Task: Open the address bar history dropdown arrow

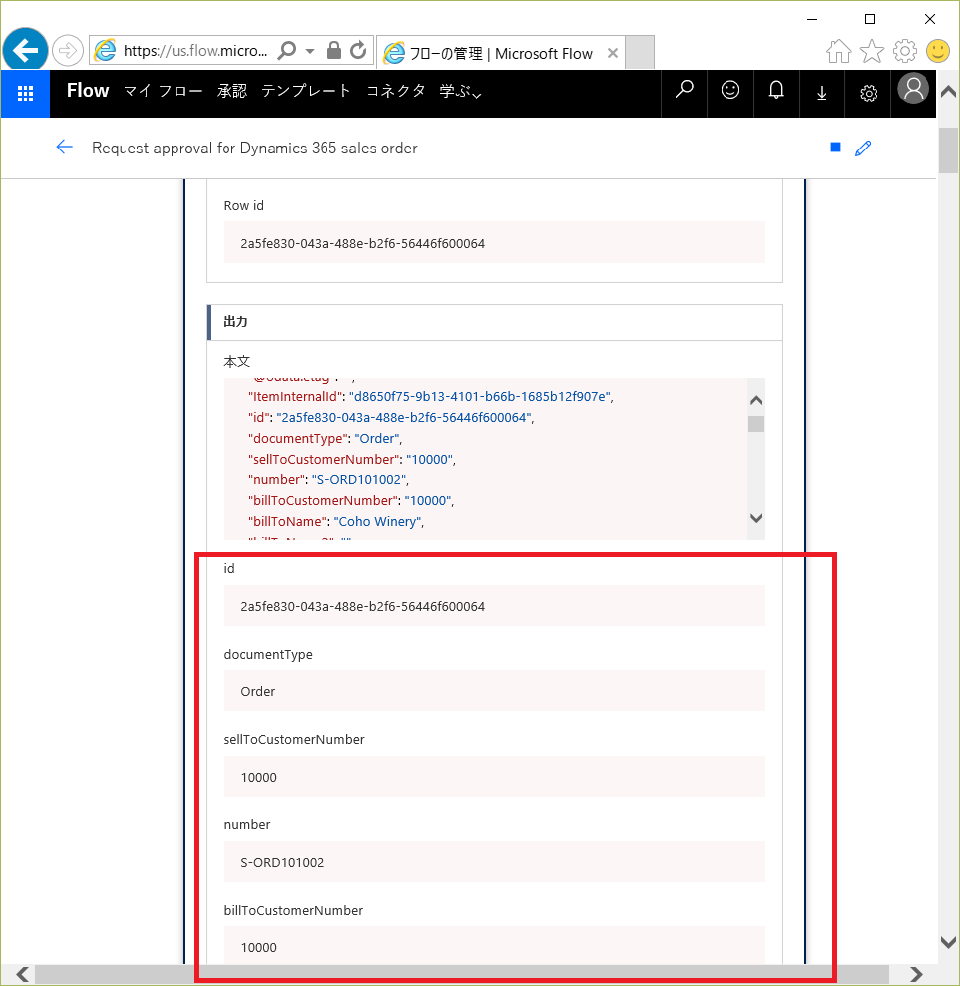Action: tap(310, 51)
